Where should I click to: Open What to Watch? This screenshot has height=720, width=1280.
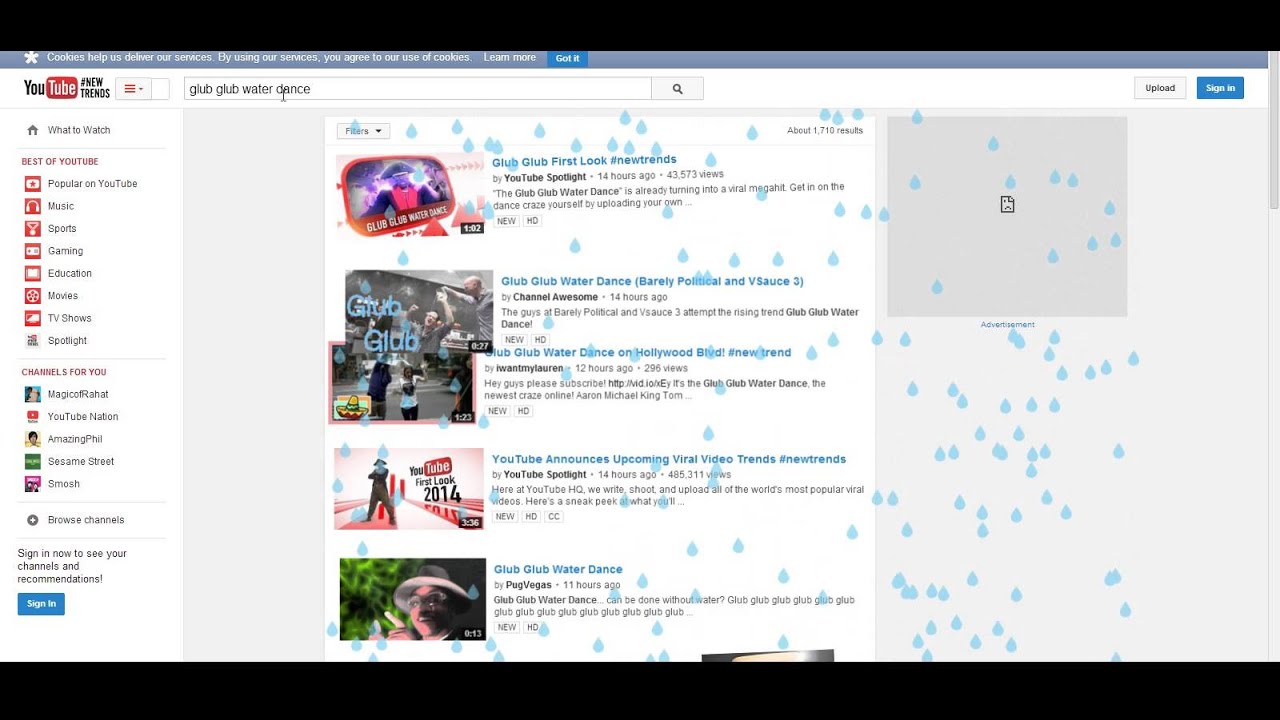coord(79,130)
